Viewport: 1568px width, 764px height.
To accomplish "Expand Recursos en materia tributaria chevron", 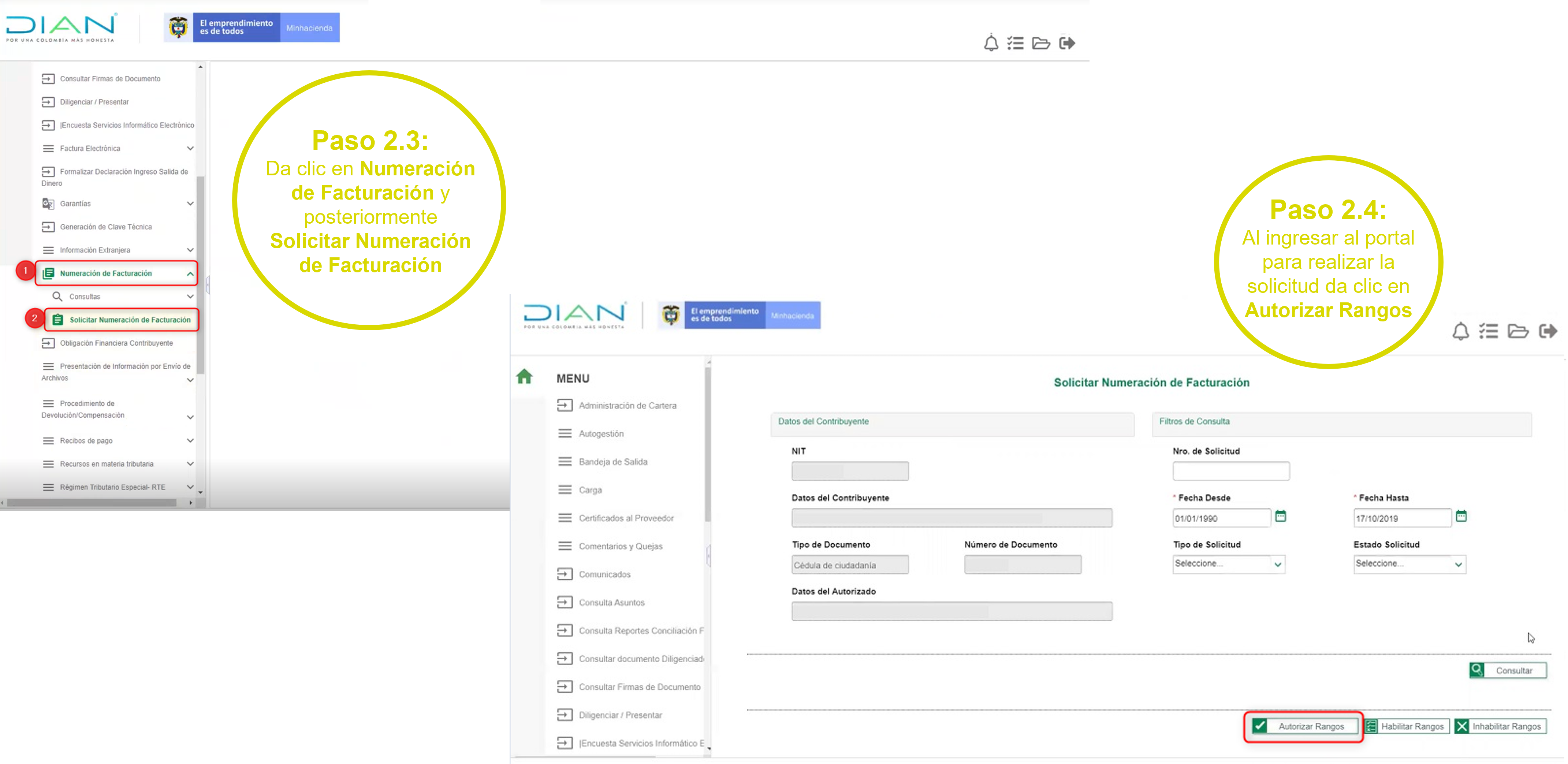I will 190,464.
